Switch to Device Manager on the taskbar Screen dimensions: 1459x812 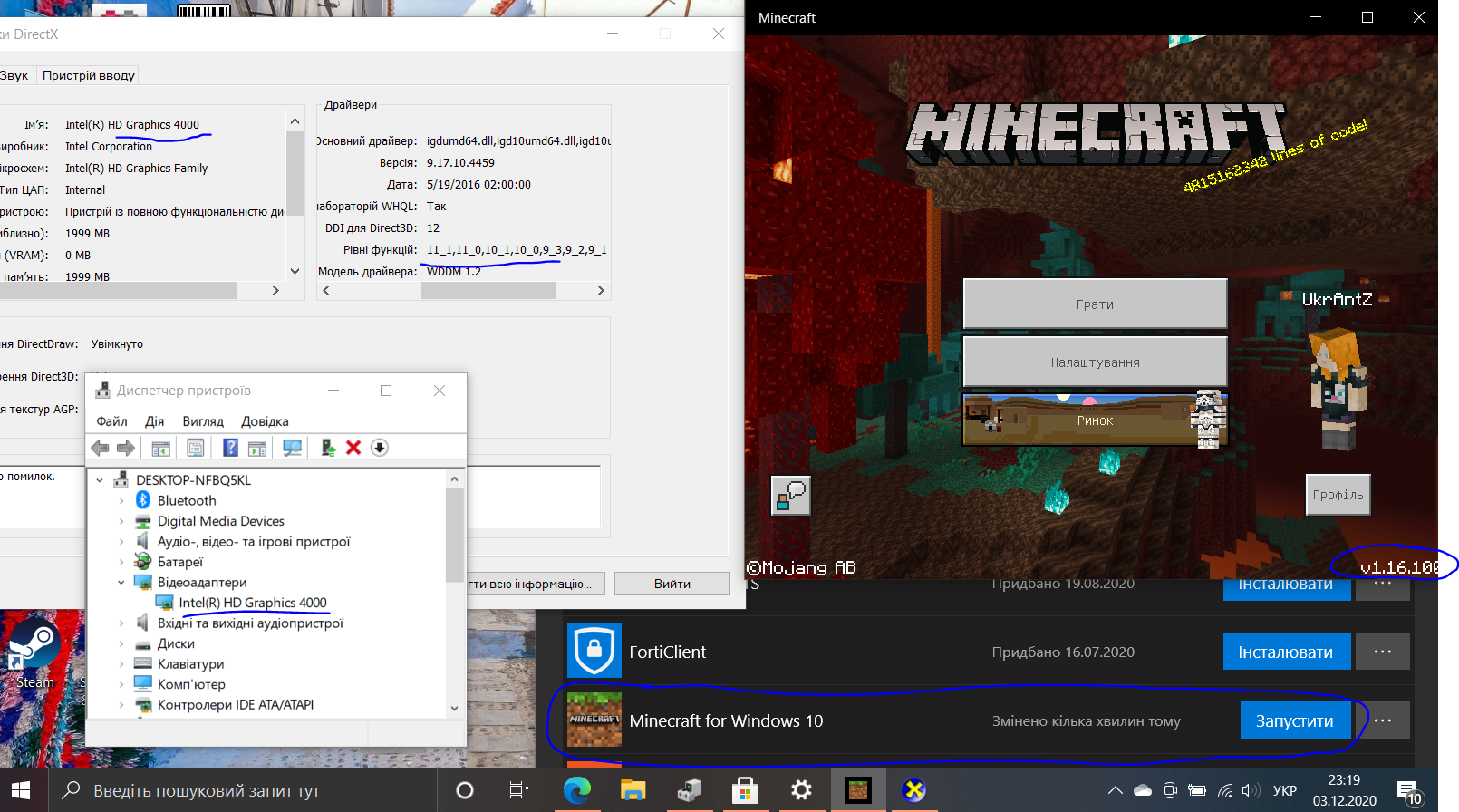689,790
